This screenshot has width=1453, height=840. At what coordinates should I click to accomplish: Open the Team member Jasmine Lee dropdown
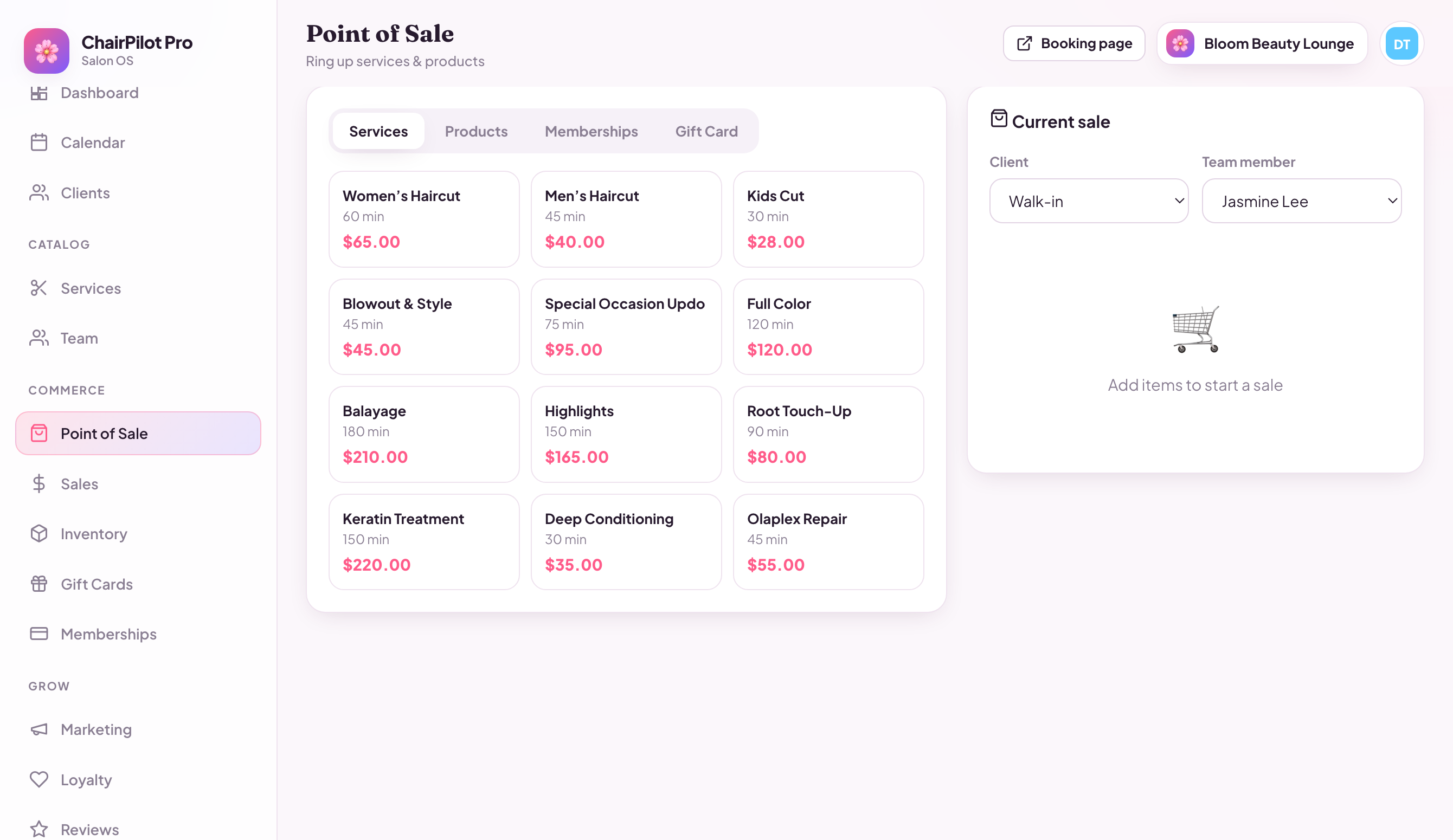1301,201
